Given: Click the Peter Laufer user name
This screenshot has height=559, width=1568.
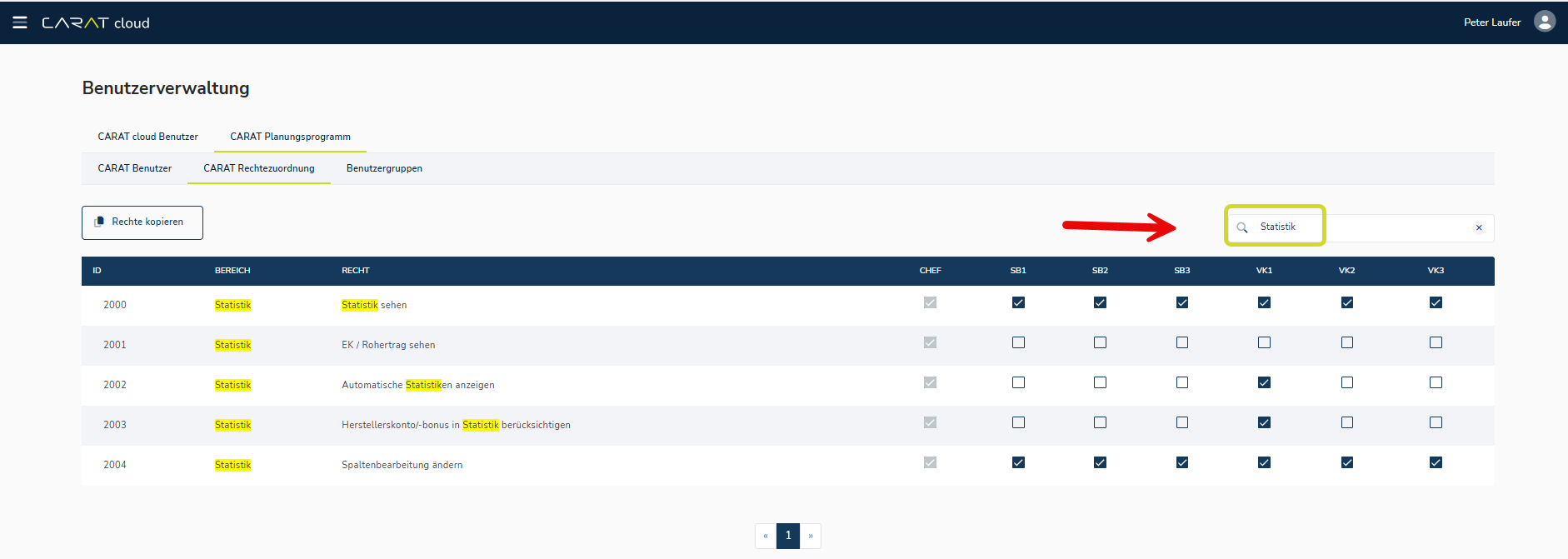Looking at the screenshot, I should 1492,22.
